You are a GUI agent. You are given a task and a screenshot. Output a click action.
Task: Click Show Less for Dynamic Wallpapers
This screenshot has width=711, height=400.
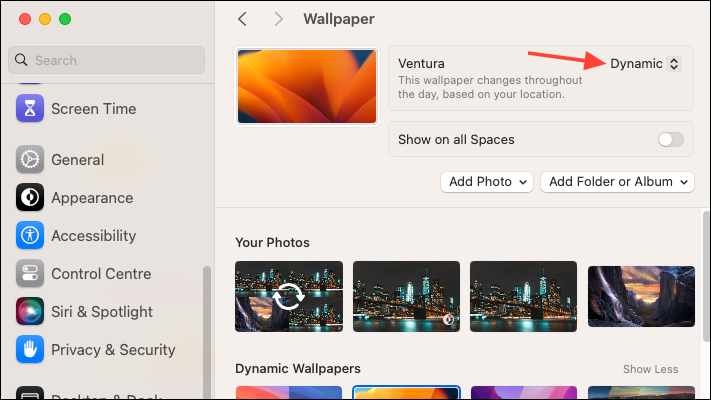650,369
